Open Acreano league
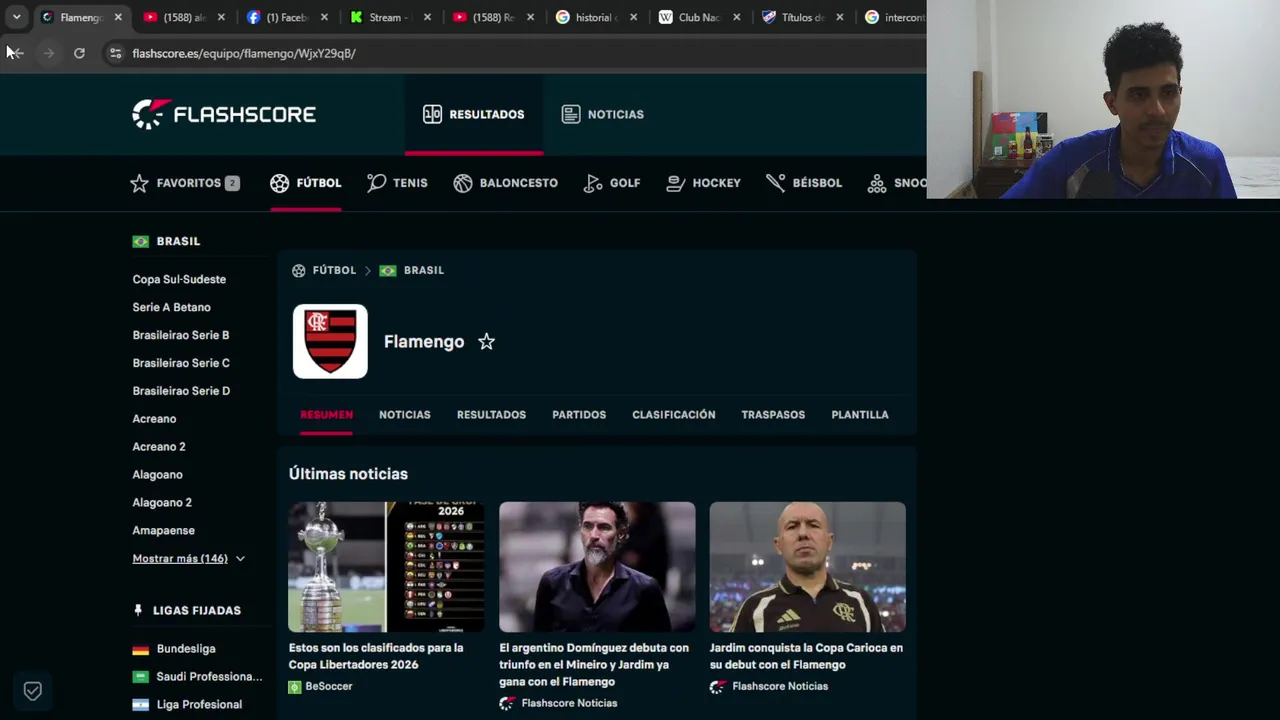1280x720 pixels. [154, 419]
